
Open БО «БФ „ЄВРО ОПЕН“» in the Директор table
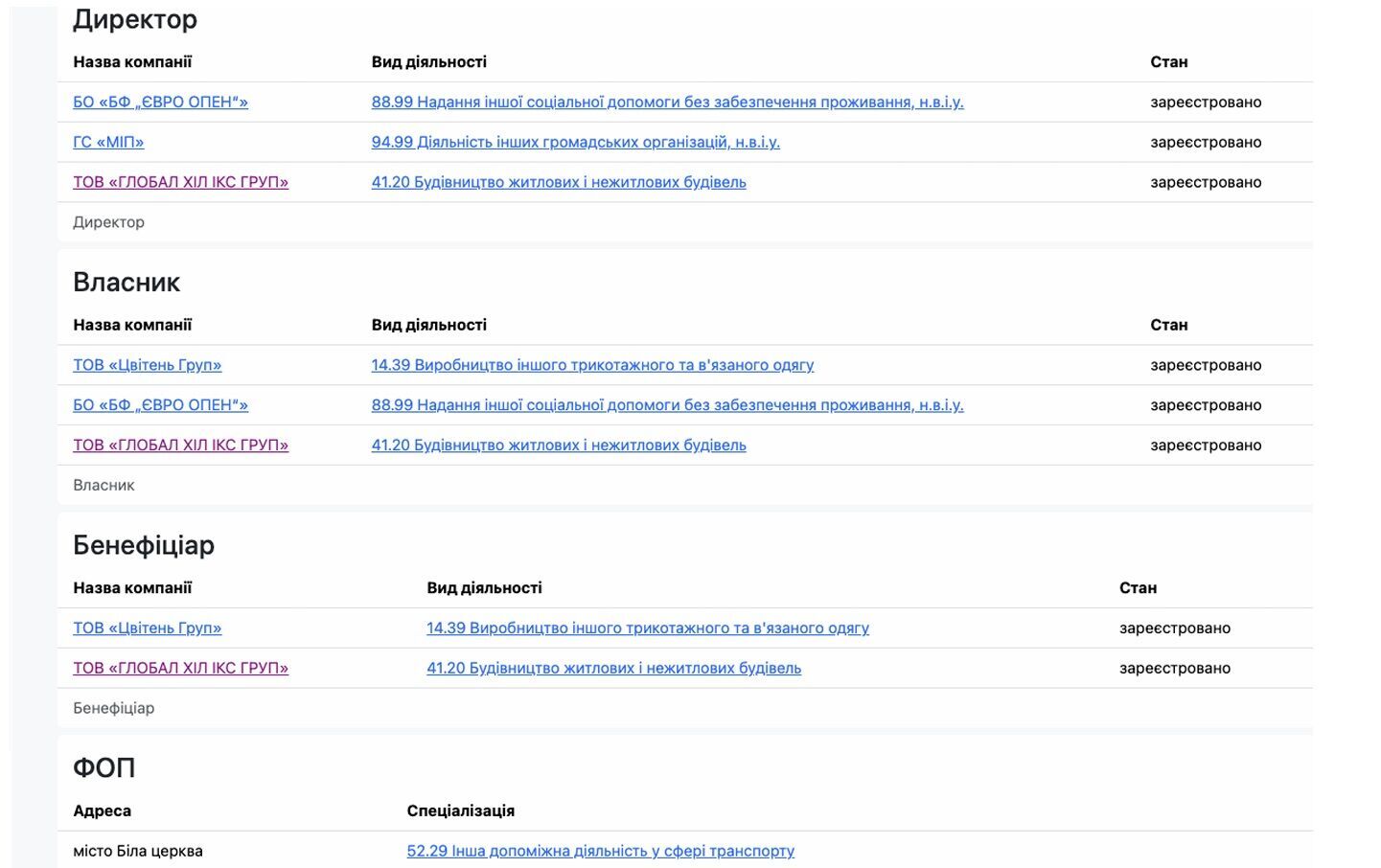coord(160,103)
